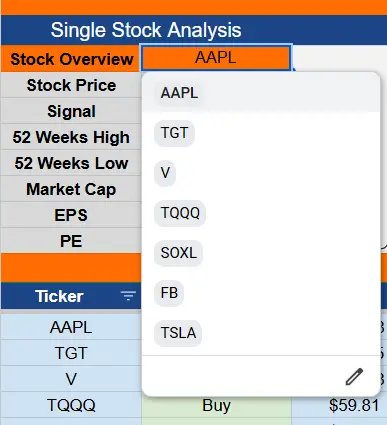Select the Single Stock Analysis title

coord(146,30)
